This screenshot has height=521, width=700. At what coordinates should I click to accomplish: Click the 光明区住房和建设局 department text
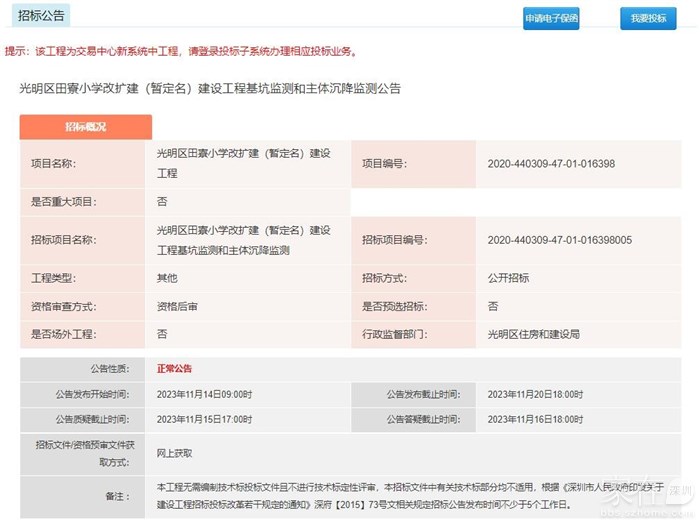(x=533, y=334)
